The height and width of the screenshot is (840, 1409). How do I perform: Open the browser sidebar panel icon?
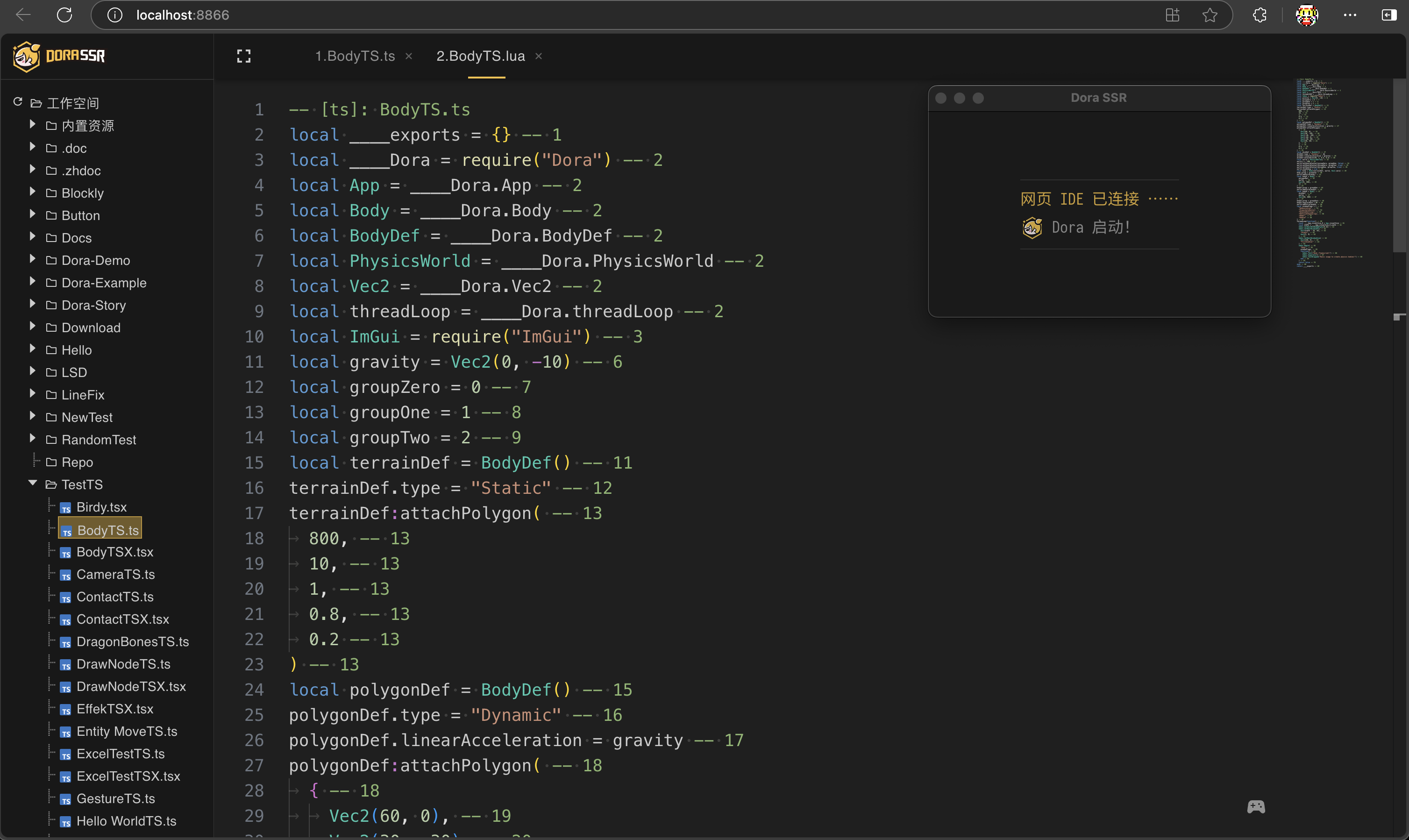[1388, 15]
